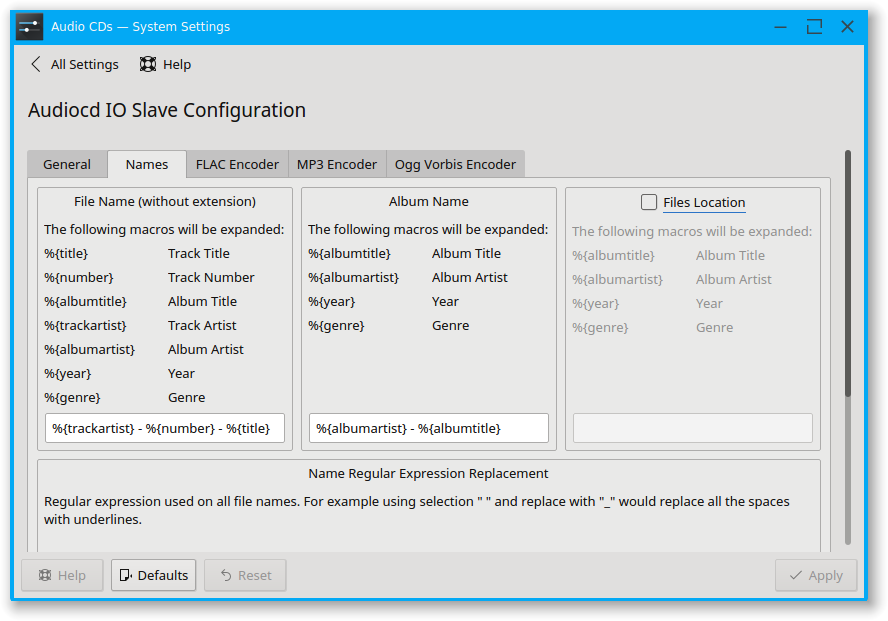
Task: Maximize the System Settings window
Action: [814, 27]
